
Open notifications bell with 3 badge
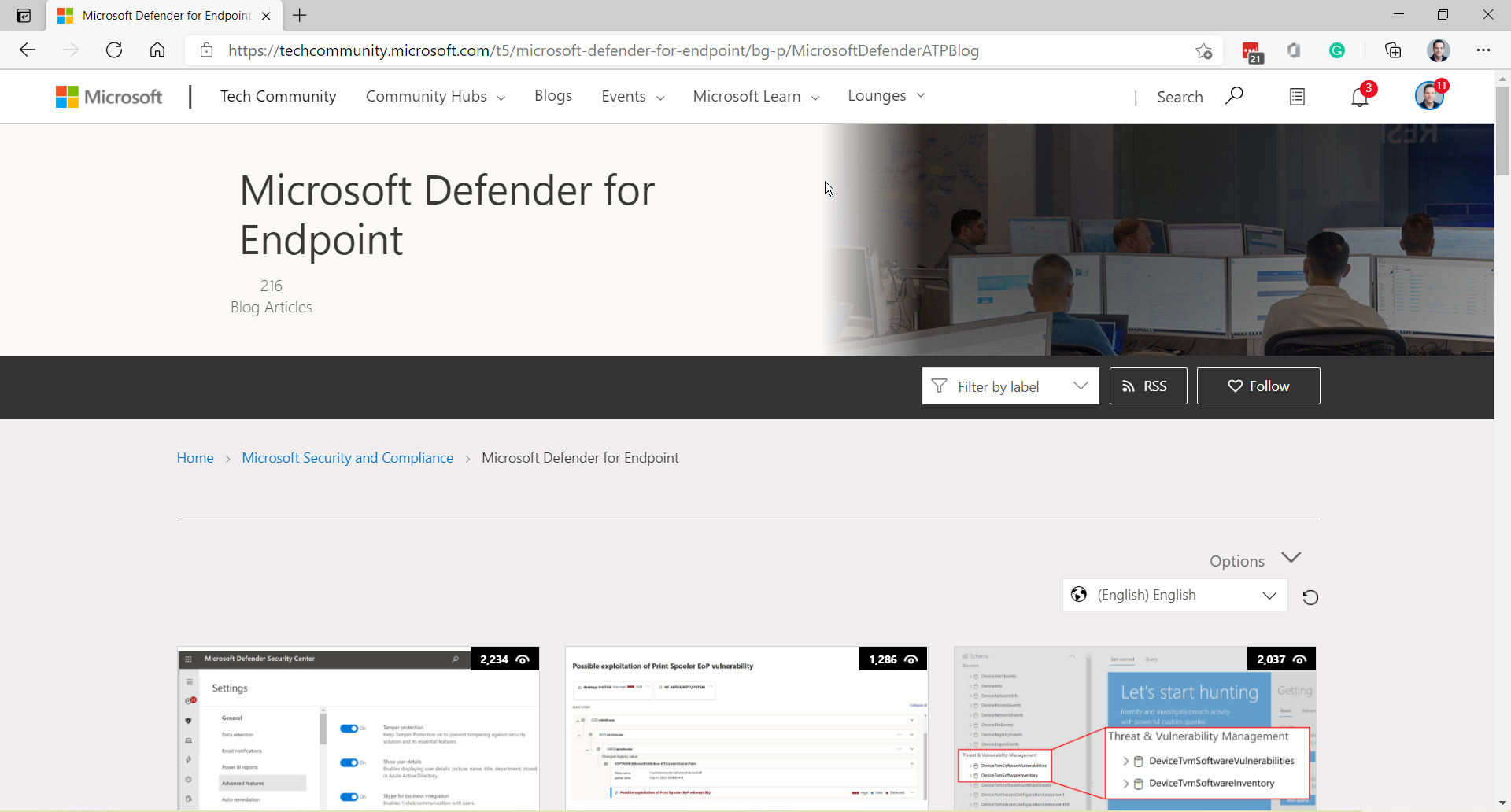1361,96
